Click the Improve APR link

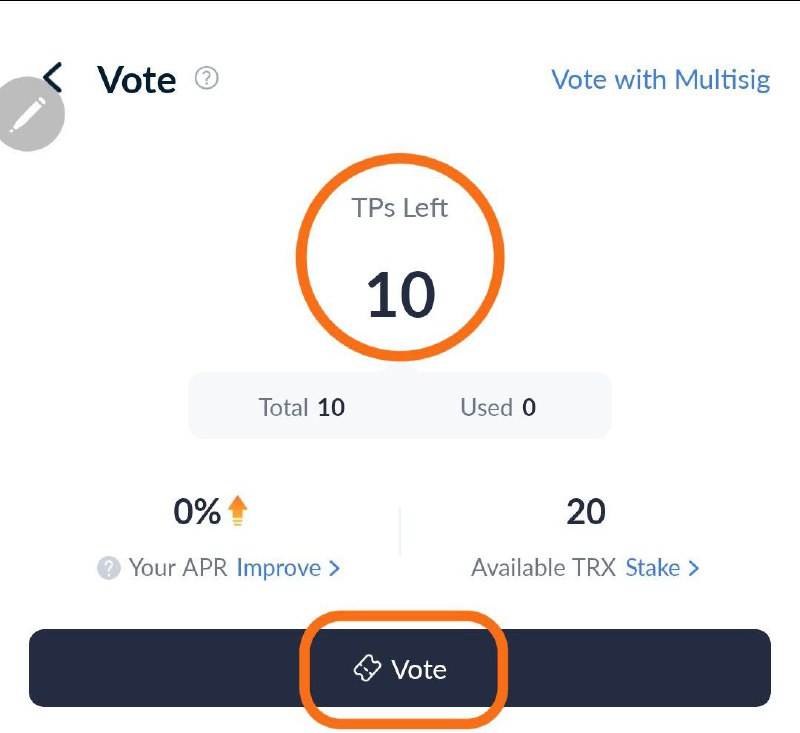(x=279, y=568)
